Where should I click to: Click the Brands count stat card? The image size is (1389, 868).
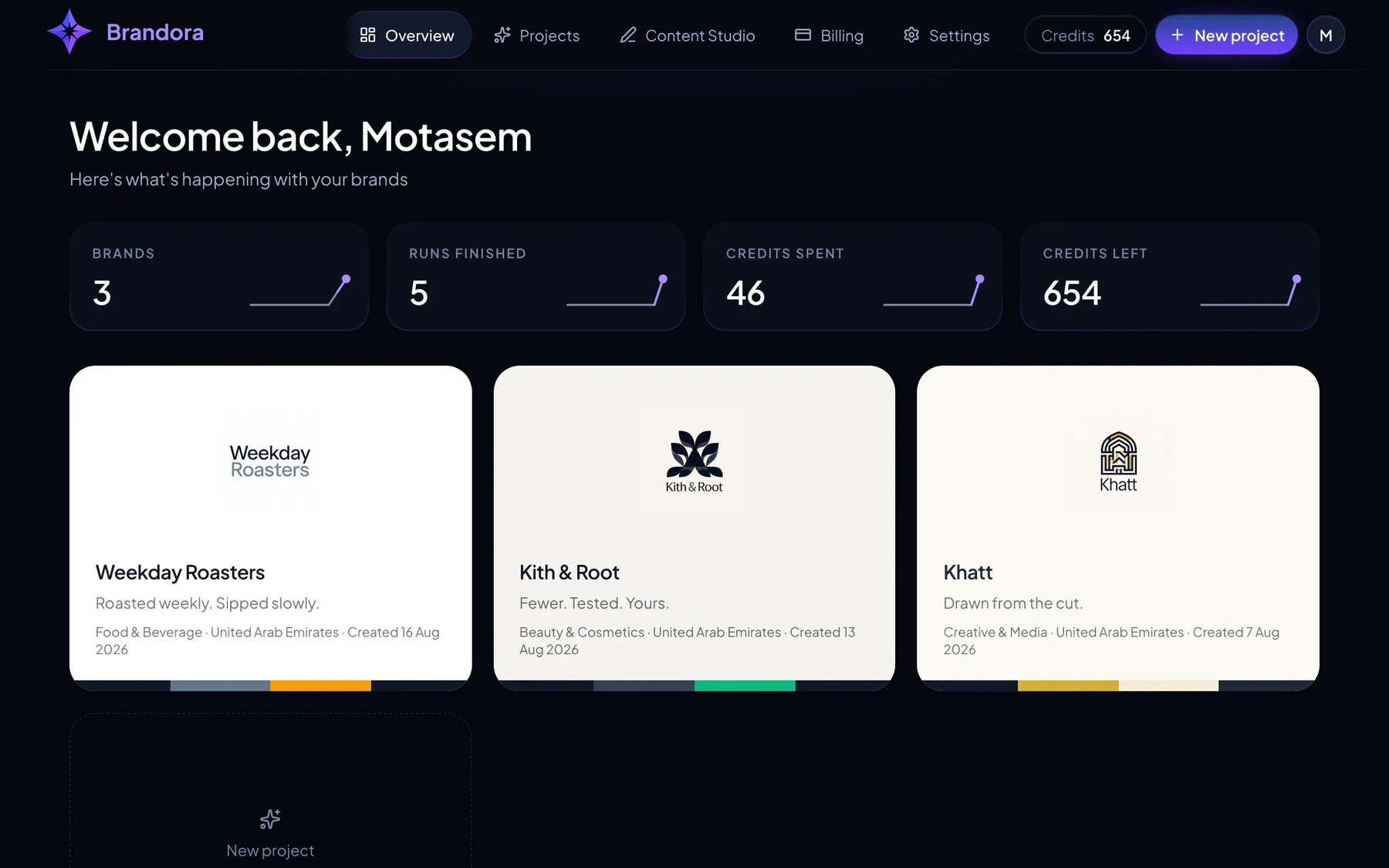pos(219,277)
